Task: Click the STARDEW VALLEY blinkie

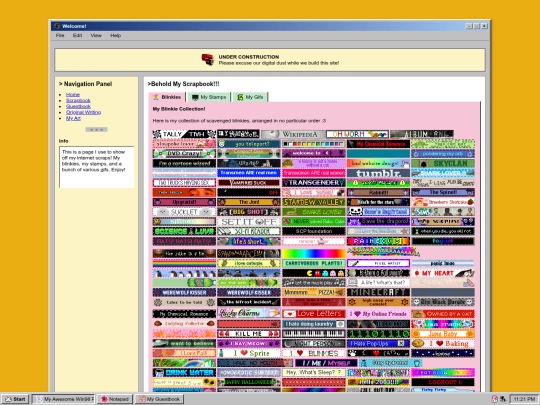Action: (x=313, y=202)
